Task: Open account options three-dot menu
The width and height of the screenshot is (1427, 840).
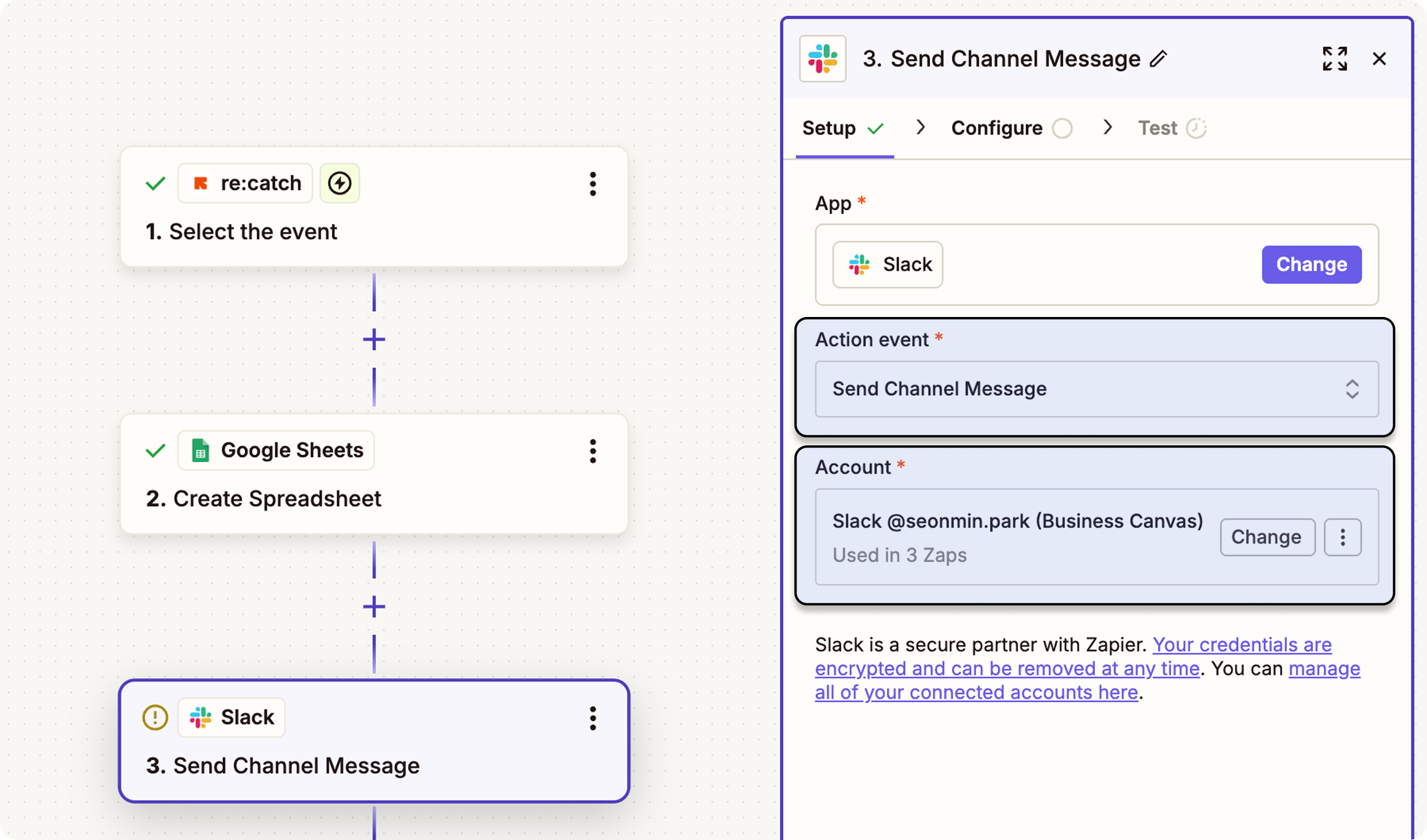Action: click(x=1342, y=537)
